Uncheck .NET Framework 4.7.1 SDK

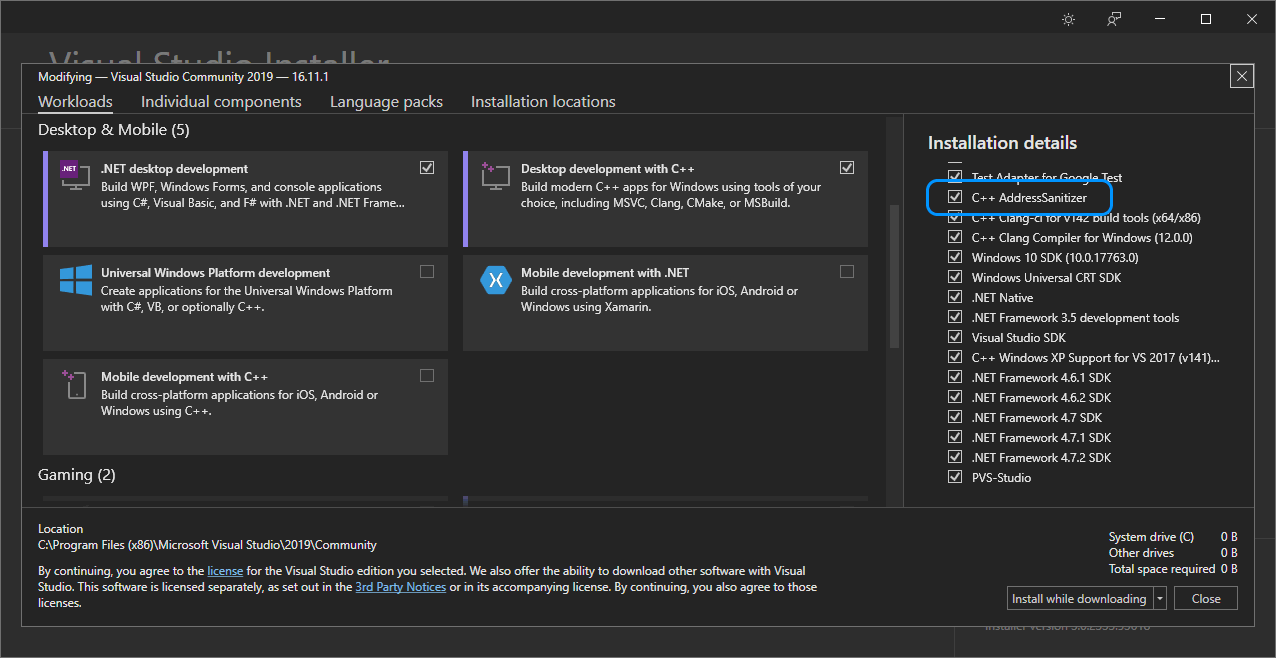click(955, 438)
